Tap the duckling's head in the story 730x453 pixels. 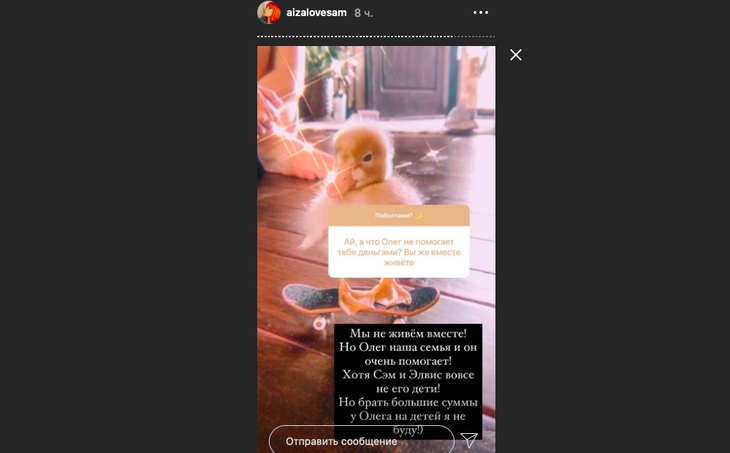click(x=363, y=156)
